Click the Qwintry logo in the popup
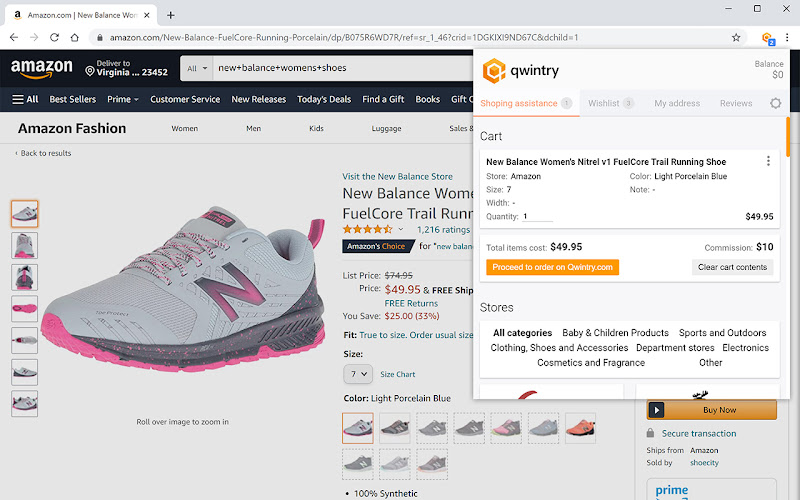Image resolution: width=800 pixels, height=500 pixels. tap(521, 70)
